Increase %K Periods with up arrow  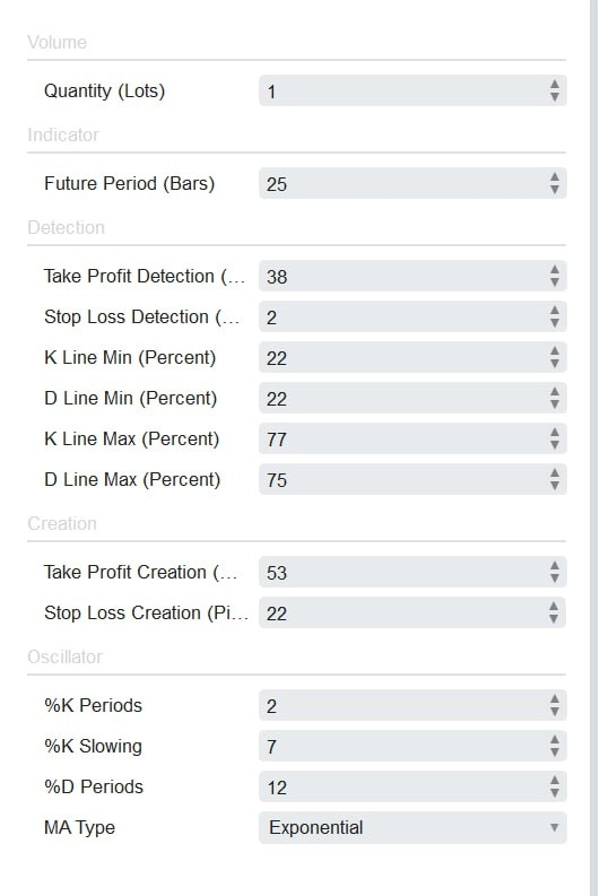[x=554, y=699]
